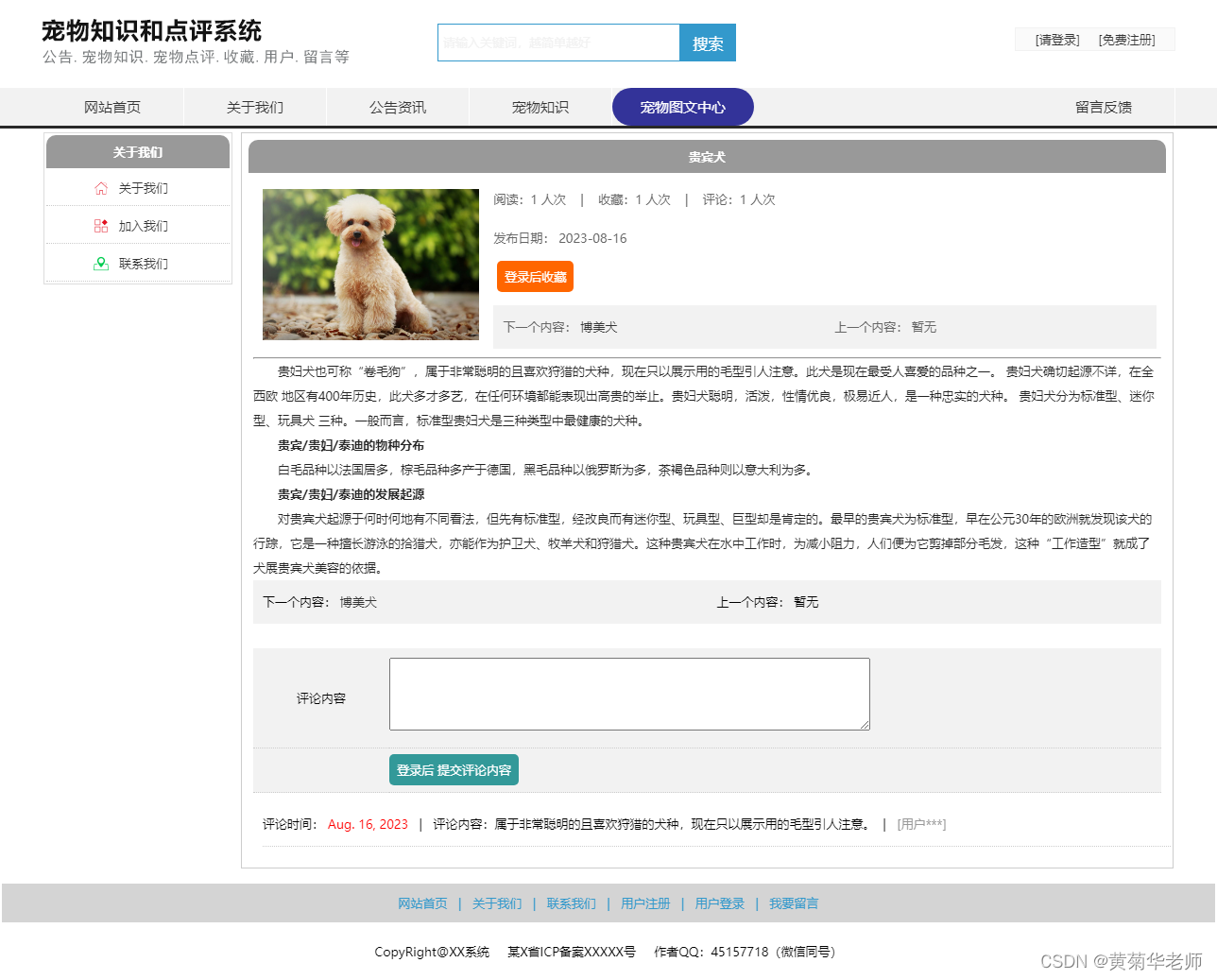Open the 网站首页 navigation item
1217x980 pixels.
tap(113, 107)
